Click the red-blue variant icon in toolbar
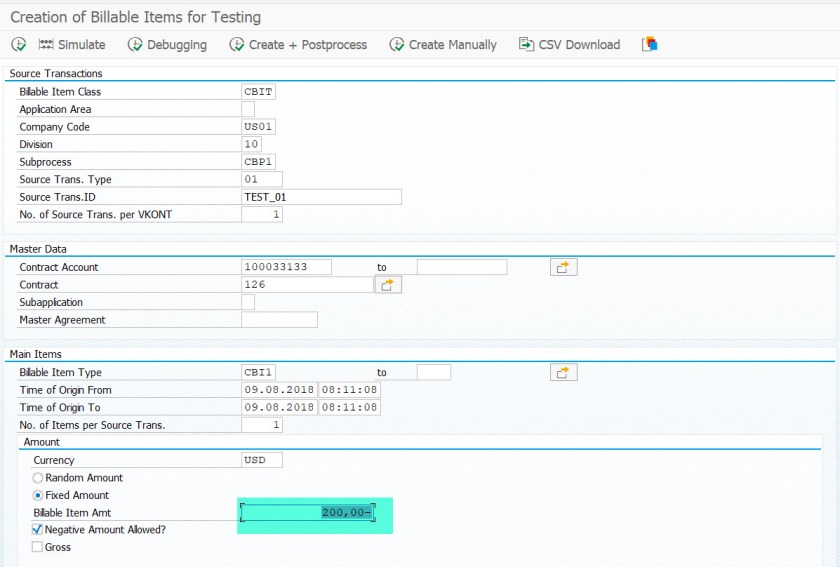This screenshot has height=567, width=840. [649, 44]
